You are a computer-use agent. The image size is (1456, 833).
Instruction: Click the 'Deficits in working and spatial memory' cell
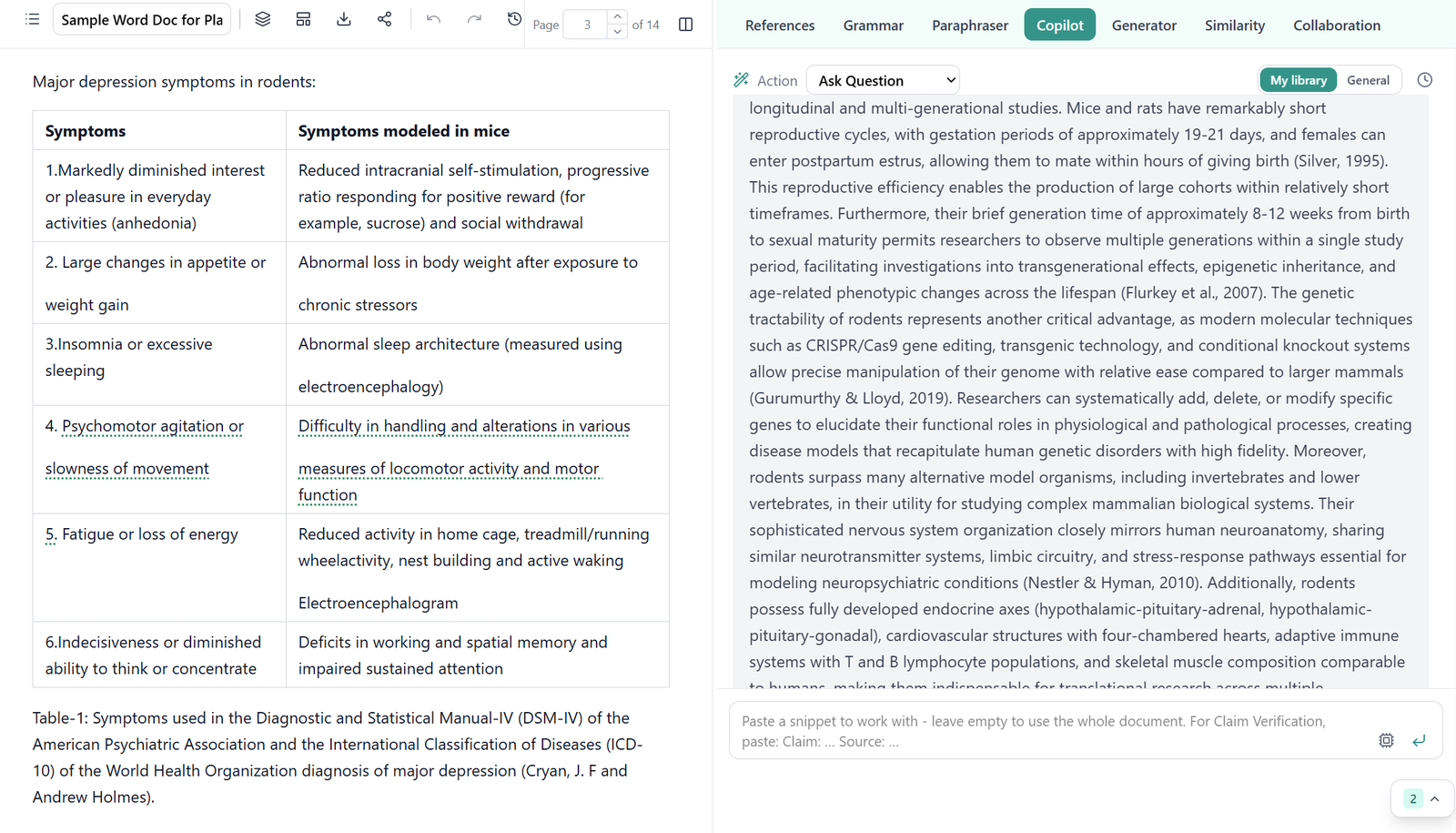(x=478, y=655)
